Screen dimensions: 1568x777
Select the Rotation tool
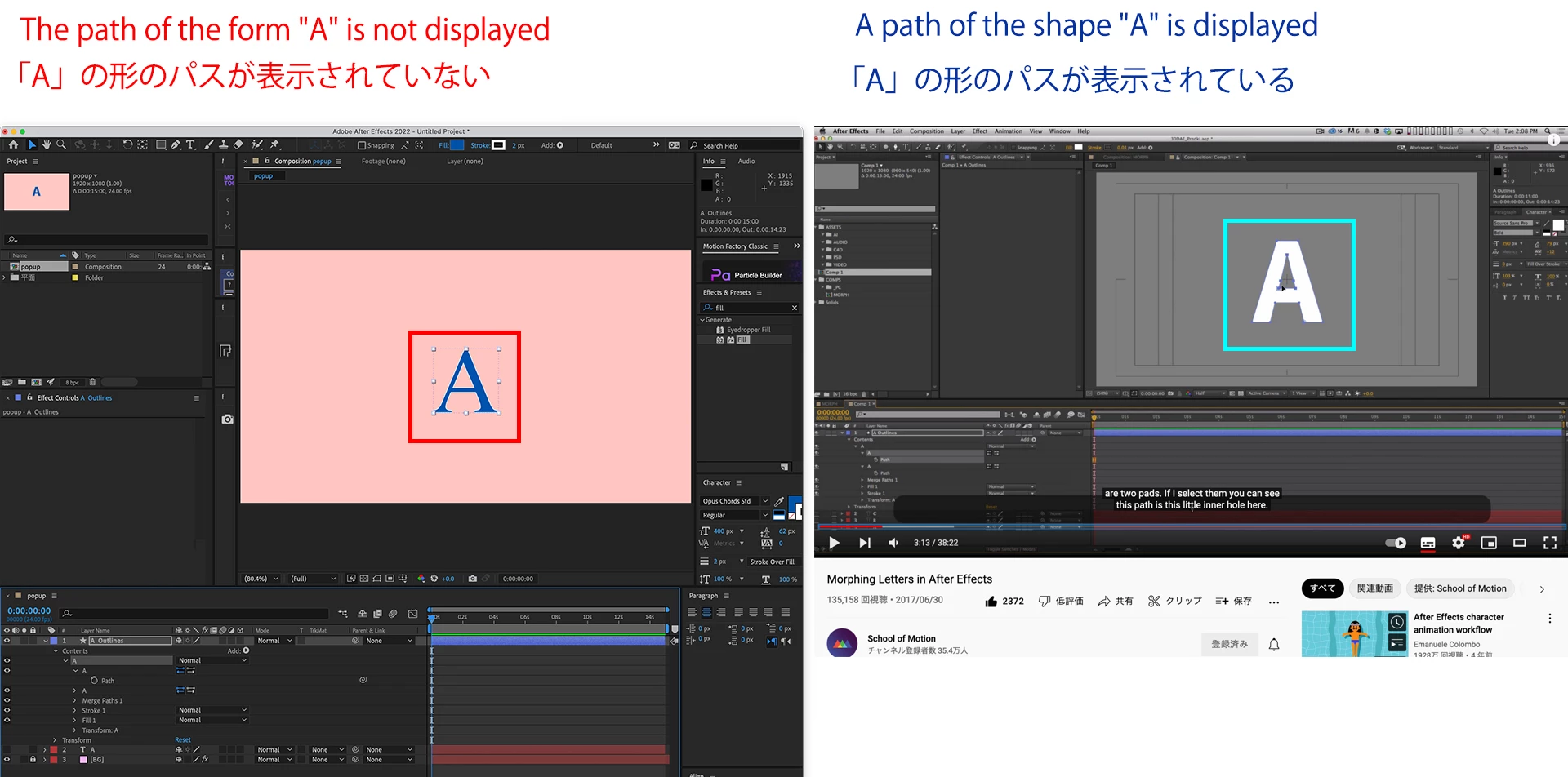[x=127, y=144]
